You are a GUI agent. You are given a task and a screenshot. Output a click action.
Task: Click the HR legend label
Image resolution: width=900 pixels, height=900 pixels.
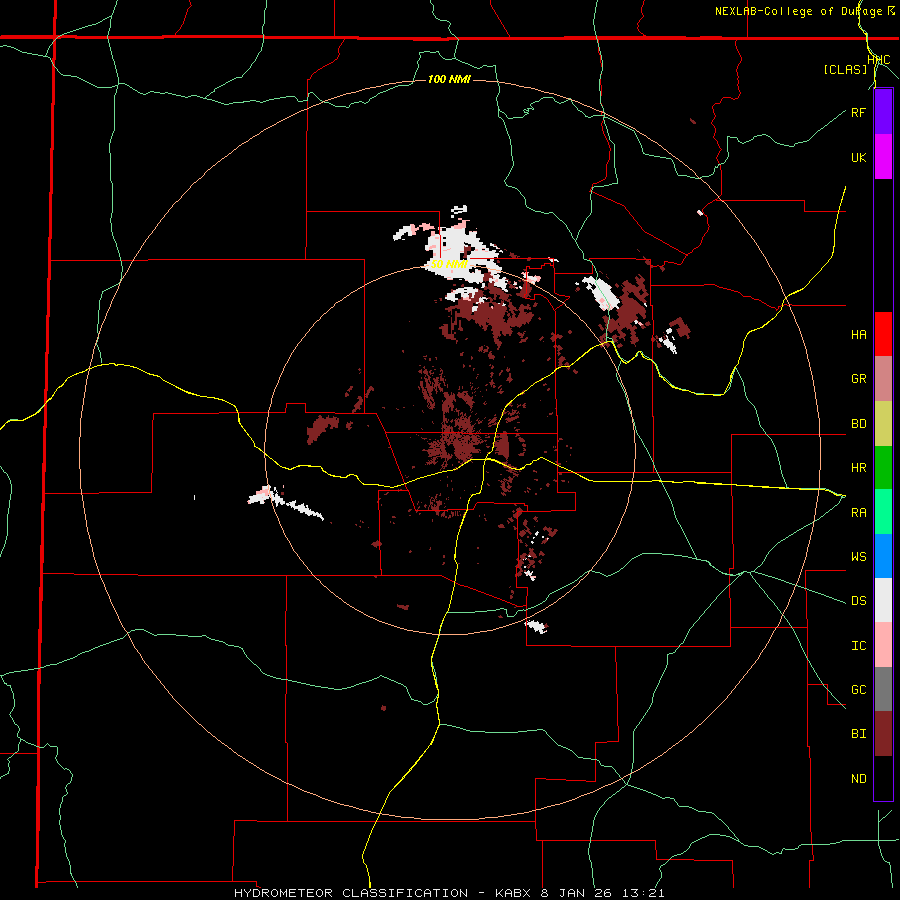pyautogui.click(x=858, y=468)
